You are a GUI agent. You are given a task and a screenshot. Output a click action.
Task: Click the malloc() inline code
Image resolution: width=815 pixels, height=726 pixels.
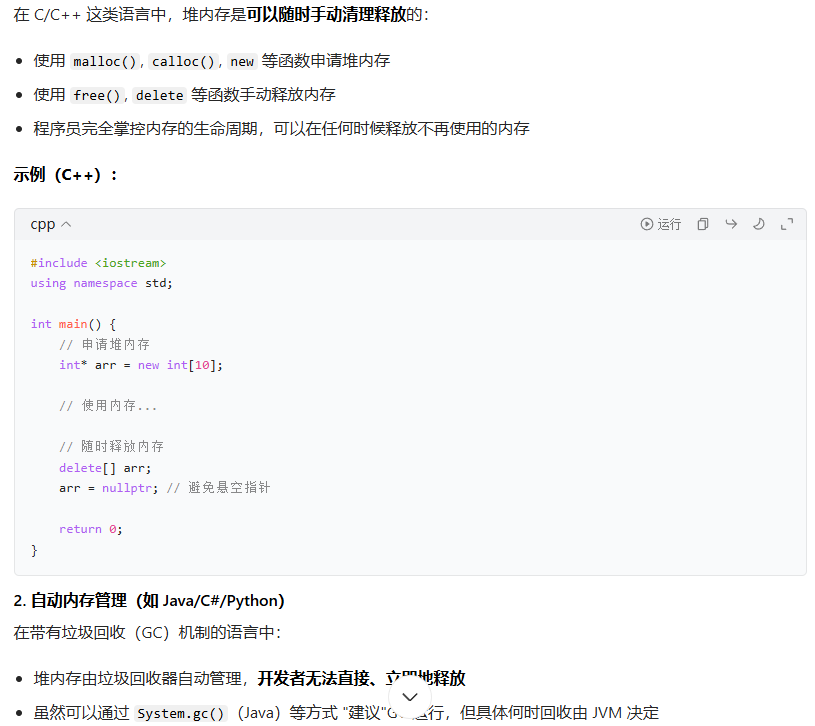(x=105, y=61)
